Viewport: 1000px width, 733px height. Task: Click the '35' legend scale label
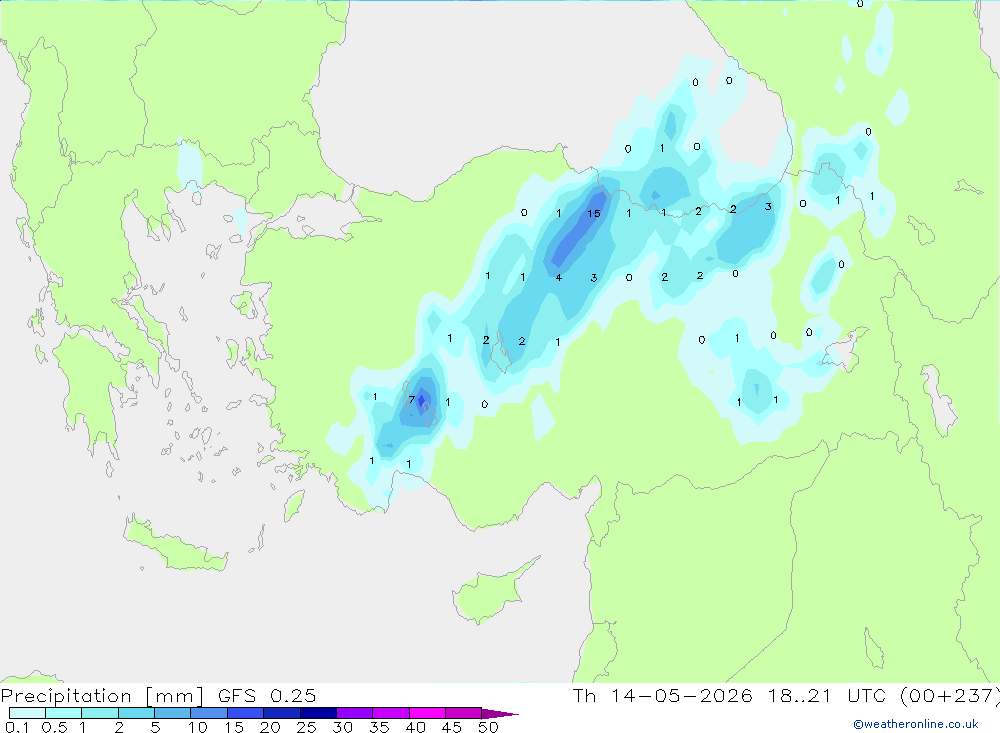(x=379, y=727)
